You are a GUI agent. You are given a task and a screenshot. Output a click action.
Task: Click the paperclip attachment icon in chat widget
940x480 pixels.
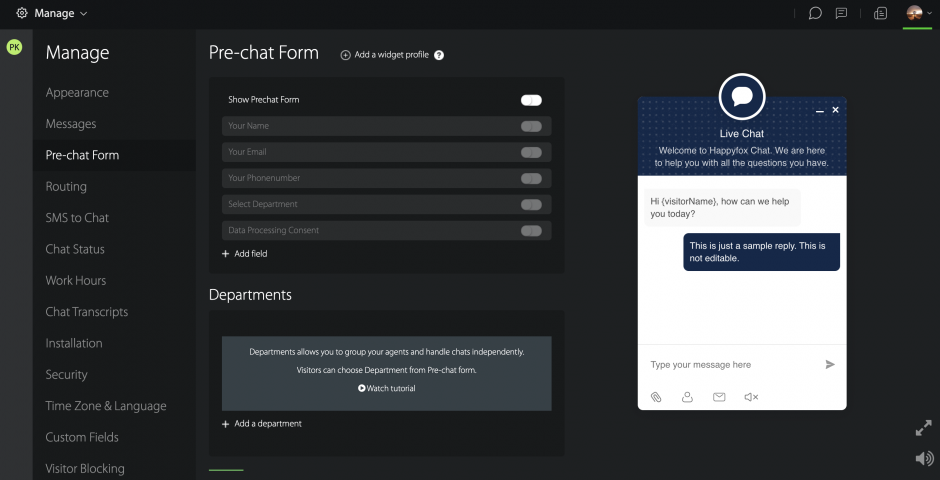pos(656,397)
